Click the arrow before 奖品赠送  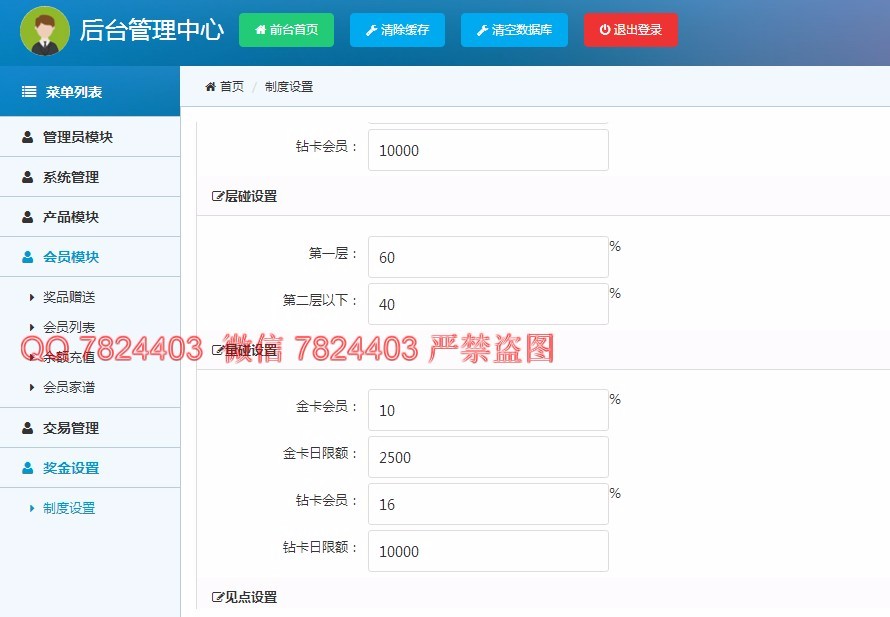pos(32,297)
